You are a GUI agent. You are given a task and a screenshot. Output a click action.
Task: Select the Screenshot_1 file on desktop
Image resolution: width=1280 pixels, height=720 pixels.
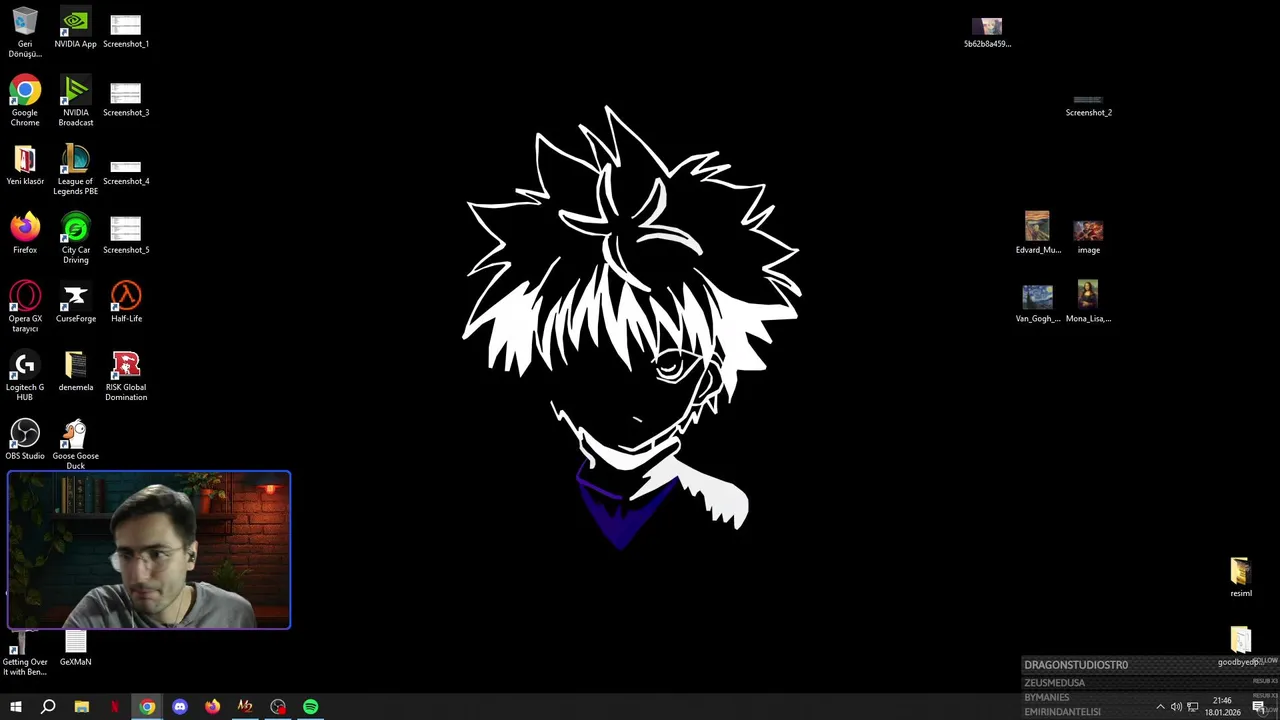[x=126, y=28]
